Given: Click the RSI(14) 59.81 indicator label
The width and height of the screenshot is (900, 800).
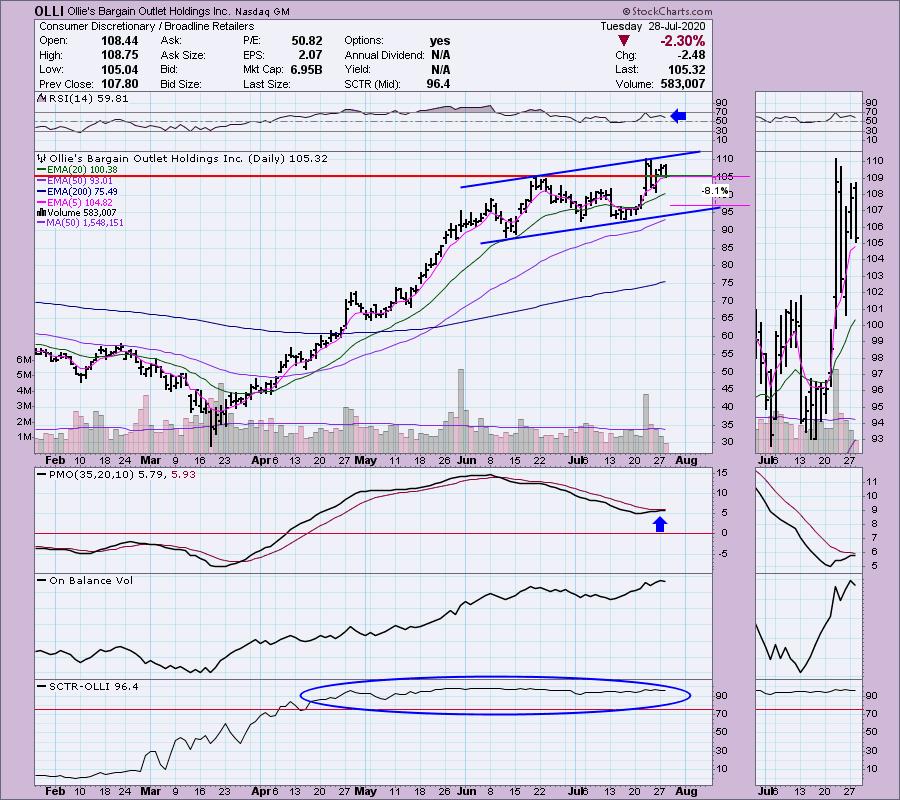Looking at the screenshot, I should point(88,99).
